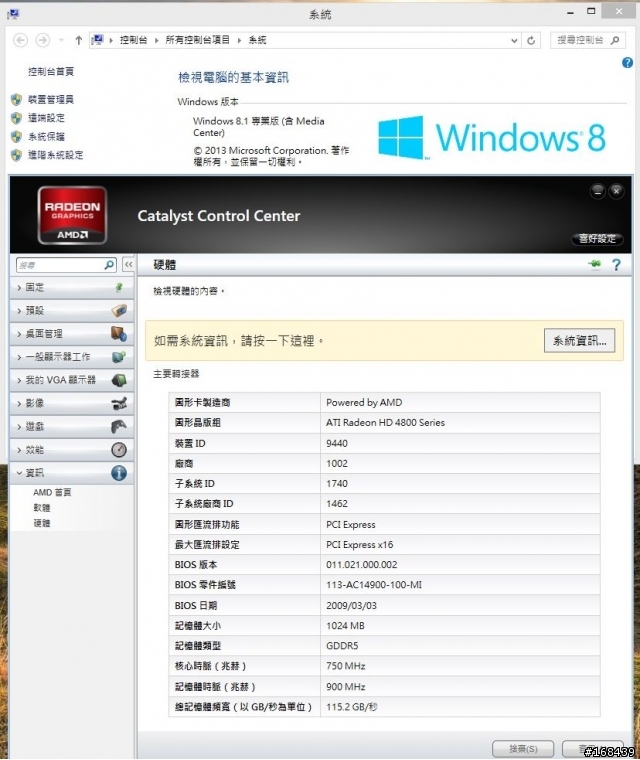Click the BIOS part number 113-AC14900-100-MI
The width and height of the screenshot is (640, 760).
click(374, 585)
